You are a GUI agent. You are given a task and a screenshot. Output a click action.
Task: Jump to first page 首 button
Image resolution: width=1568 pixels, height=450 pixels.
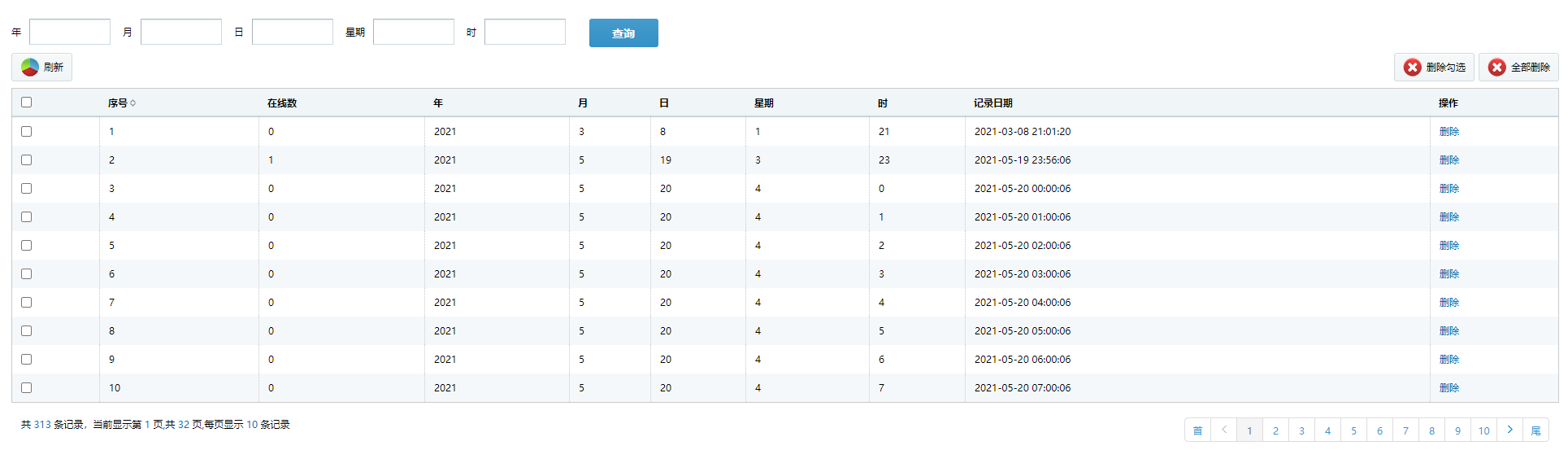pyautogui.click(x=1197, y=430)
